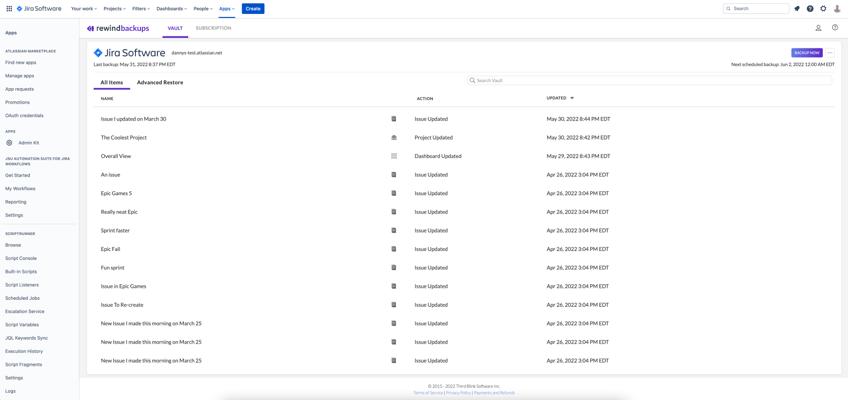Open Payments and Refunds footer link

point(494,393)
